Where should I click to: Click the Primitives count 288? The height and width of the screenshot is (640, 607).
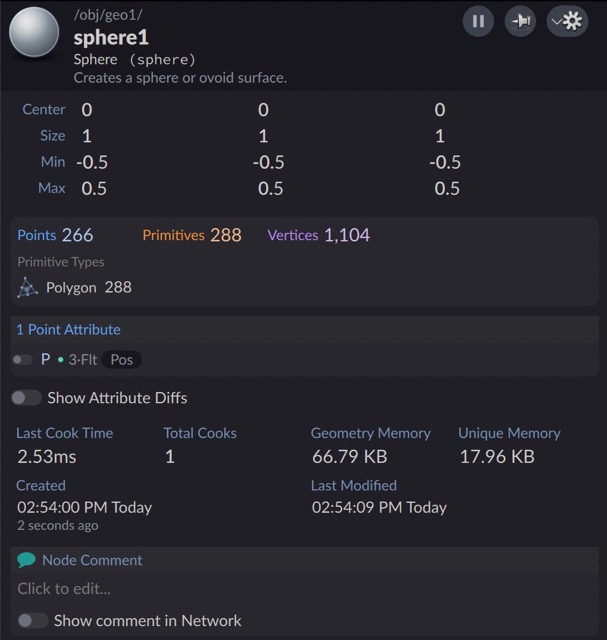click(x=226, y=235)
